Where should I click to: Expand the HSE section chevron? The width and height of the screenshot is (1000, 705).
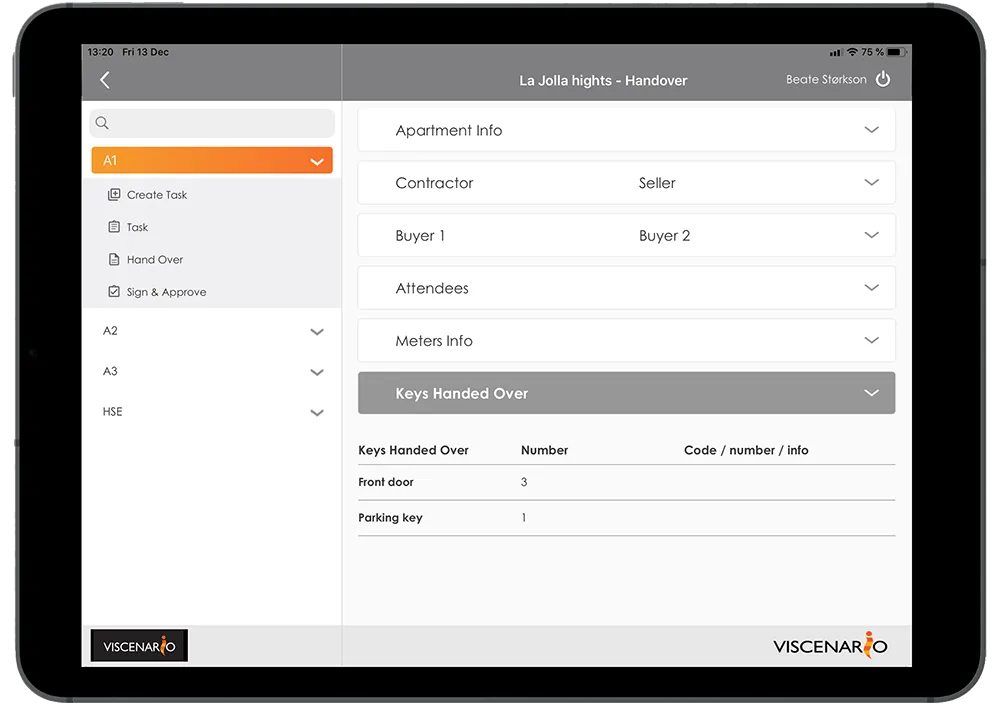317,413
